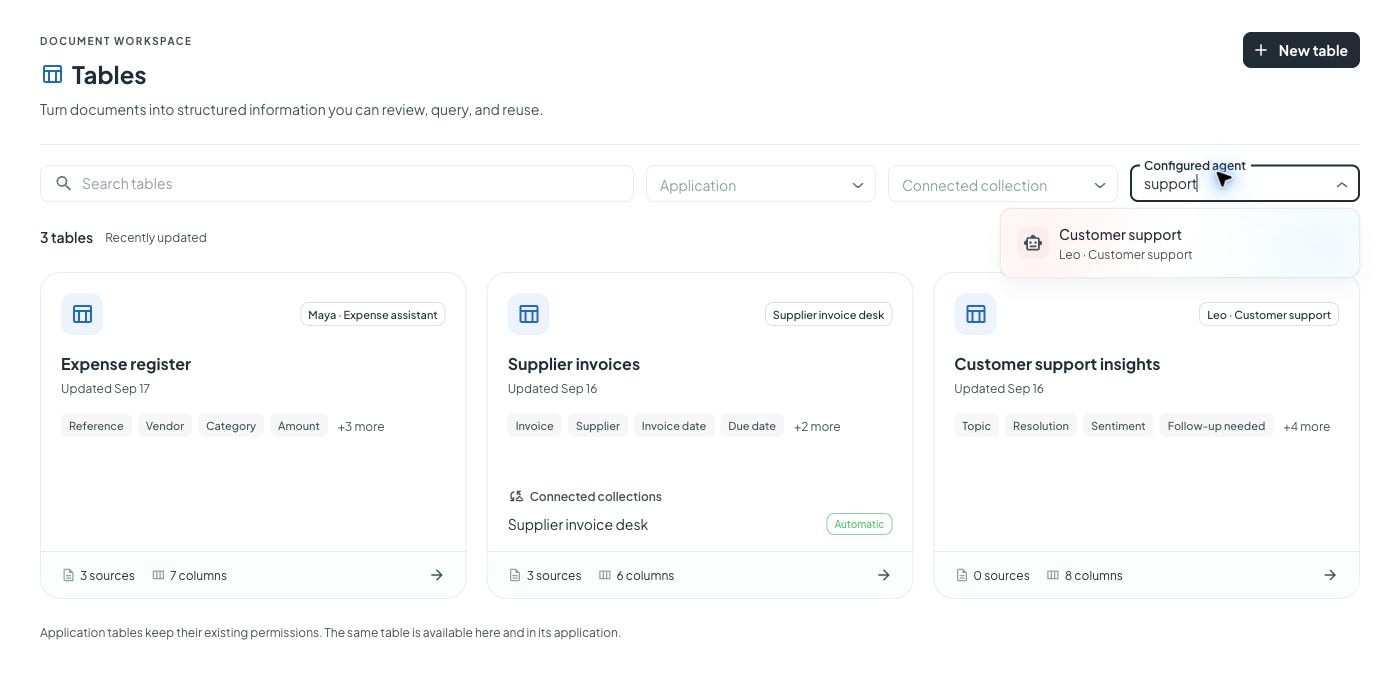
Task: Click the Supplier invoice desk collection name
Action: (578, 525)
